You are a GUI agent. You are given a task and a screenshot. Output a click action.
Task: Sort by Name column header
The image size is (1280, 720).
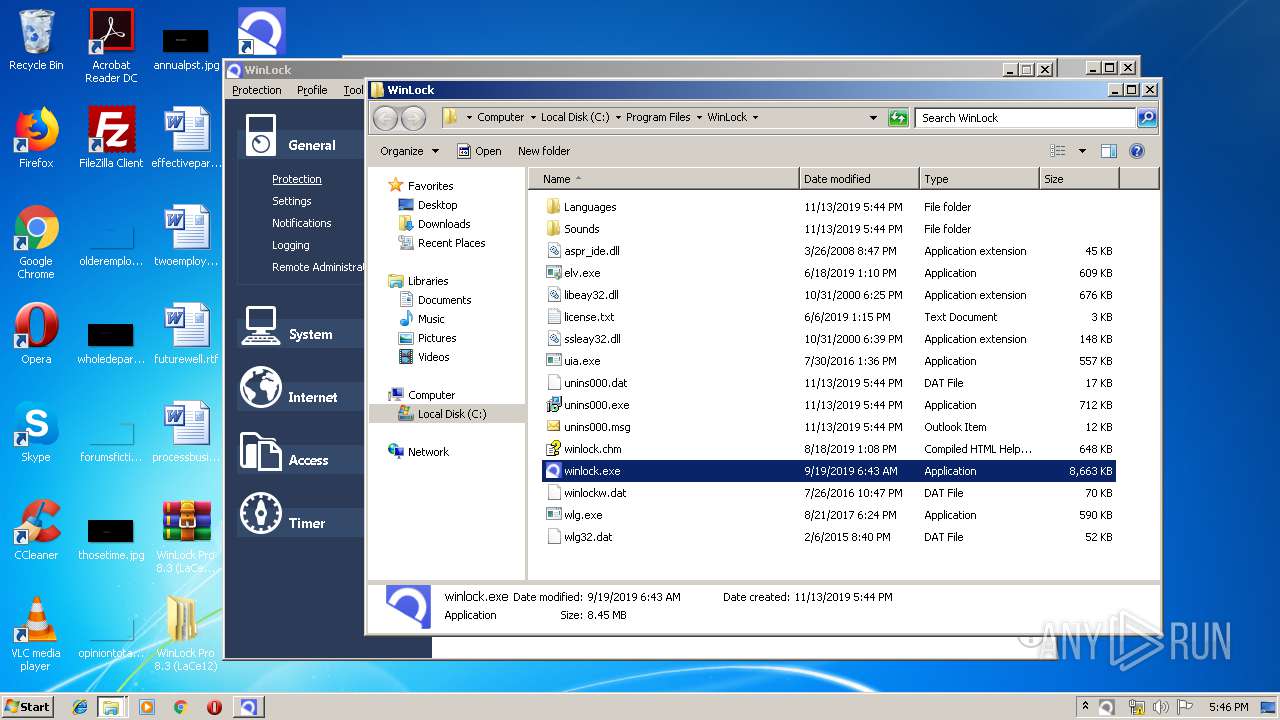point(664,179)
